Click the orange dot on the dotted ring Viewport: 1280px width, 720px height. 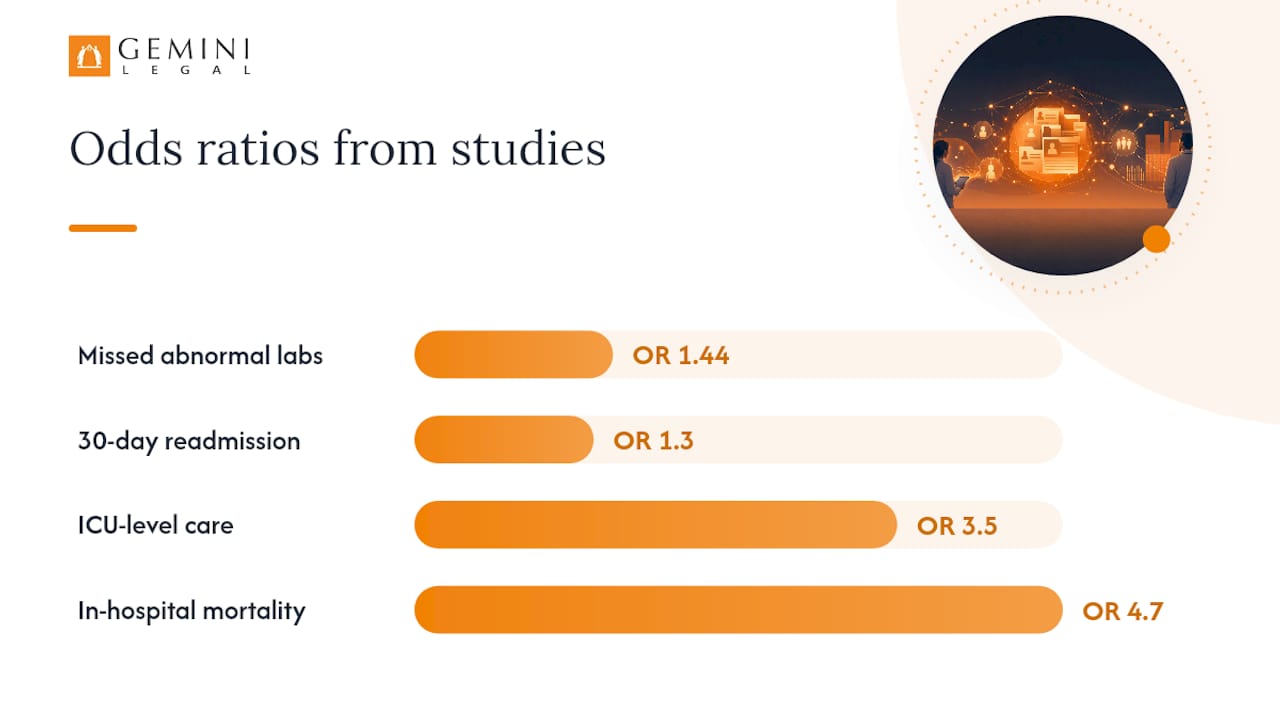(1156, 239)
